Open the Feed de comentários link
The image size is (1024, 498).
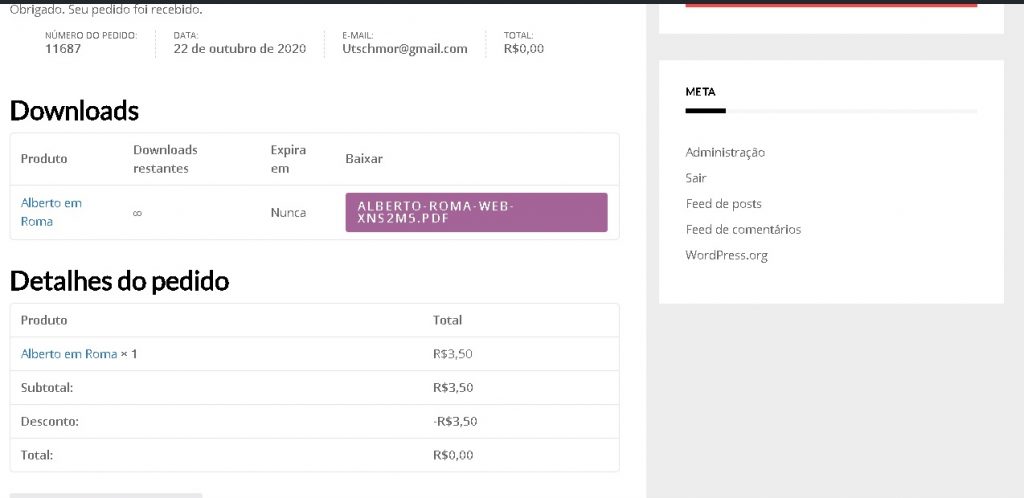[x=743, y=229]
